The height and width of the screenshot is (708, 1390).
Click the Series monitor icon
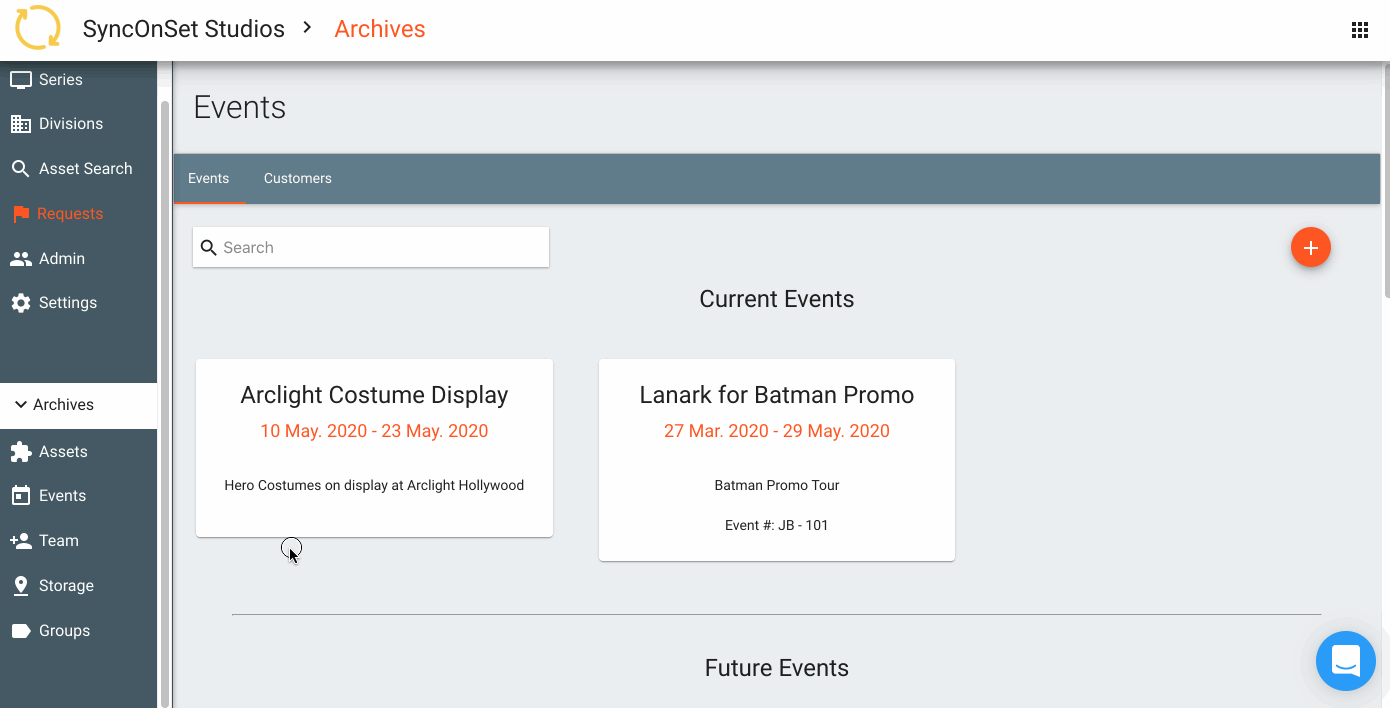click(20, 79)
